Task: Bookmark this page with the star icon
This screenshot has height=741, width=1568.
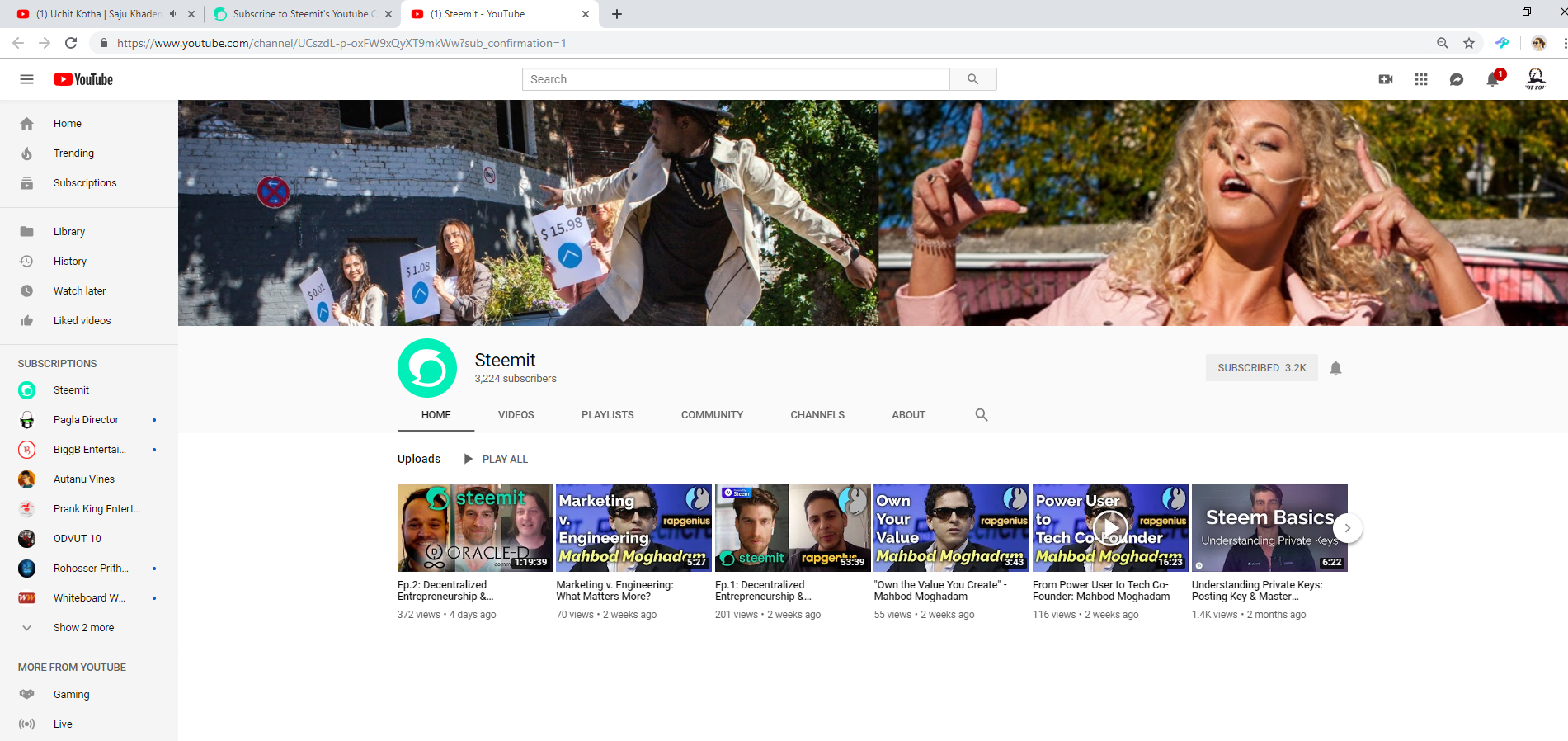Action: point(1469,43)
